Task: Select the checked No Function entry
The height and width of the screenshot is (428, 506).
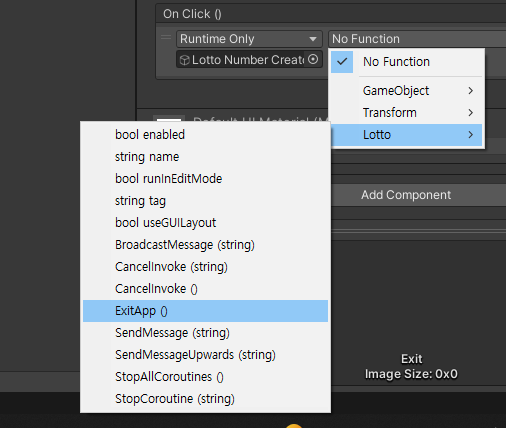Action: 407,62
